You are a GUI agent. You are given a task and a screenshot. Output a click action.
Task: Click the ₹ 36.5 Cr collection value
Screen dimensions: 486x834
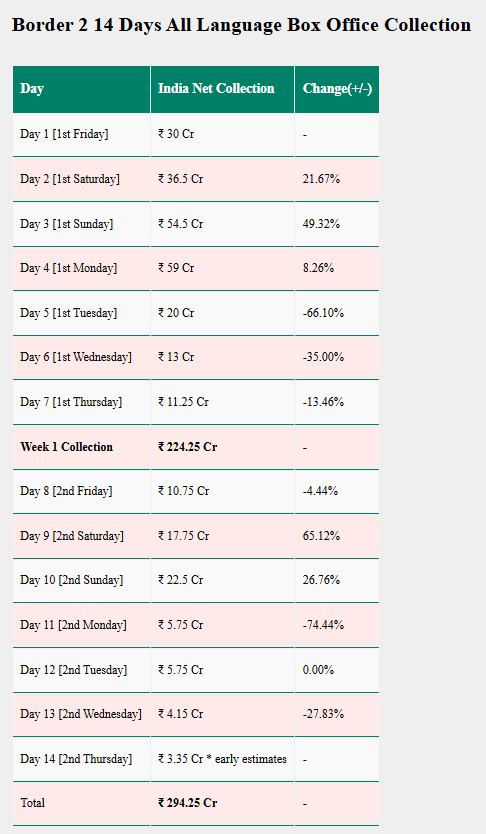180,179
